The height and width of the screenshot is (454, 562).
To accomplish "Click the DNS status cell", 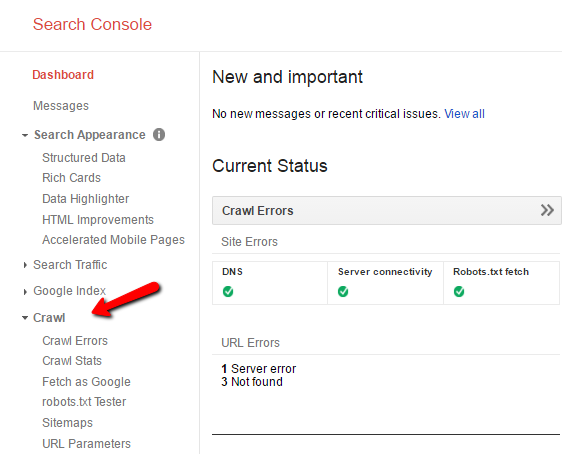I will click(x=270, y=283).
